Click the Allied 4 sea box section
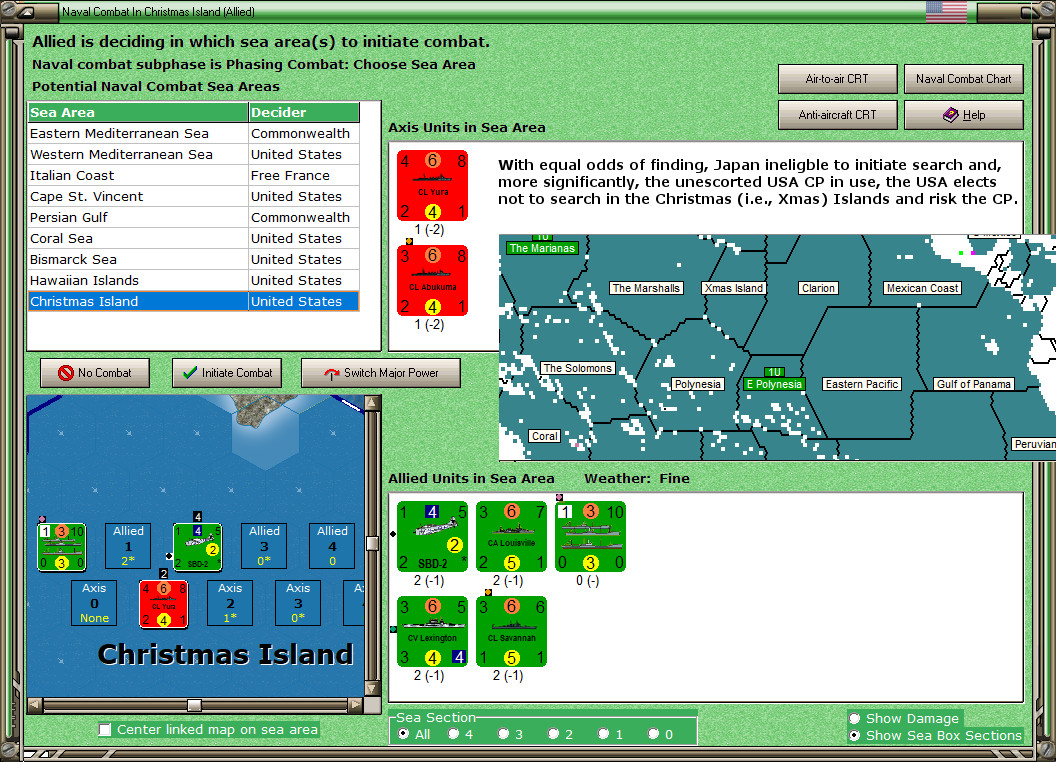The width and height of the screenshot is (1056, 762). tap(332, 546)
